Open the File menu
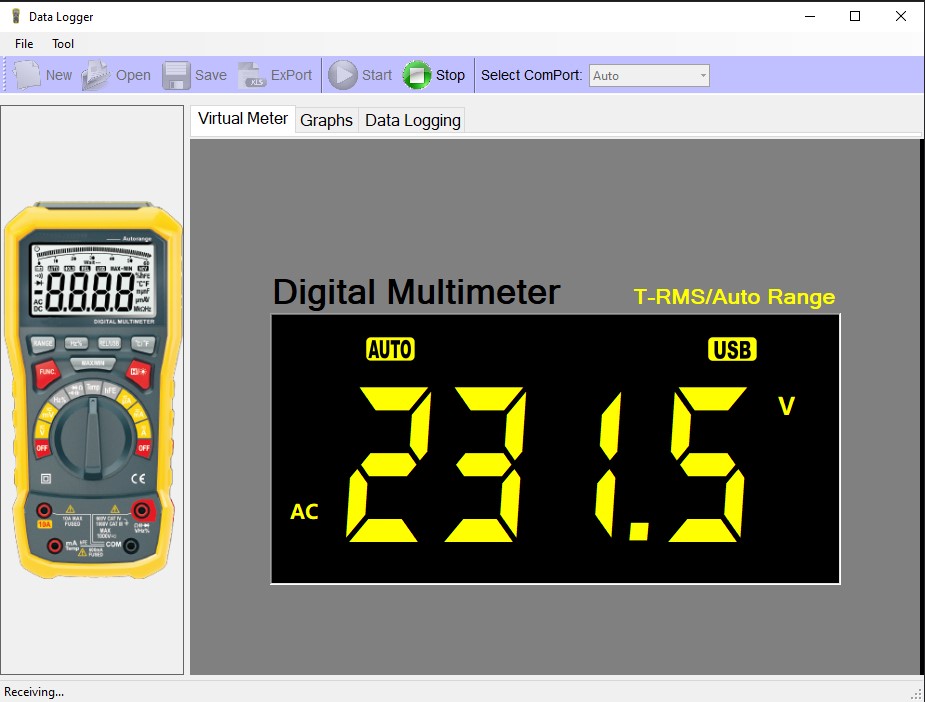This screenshot has width=925, height=702. point(24,44)
